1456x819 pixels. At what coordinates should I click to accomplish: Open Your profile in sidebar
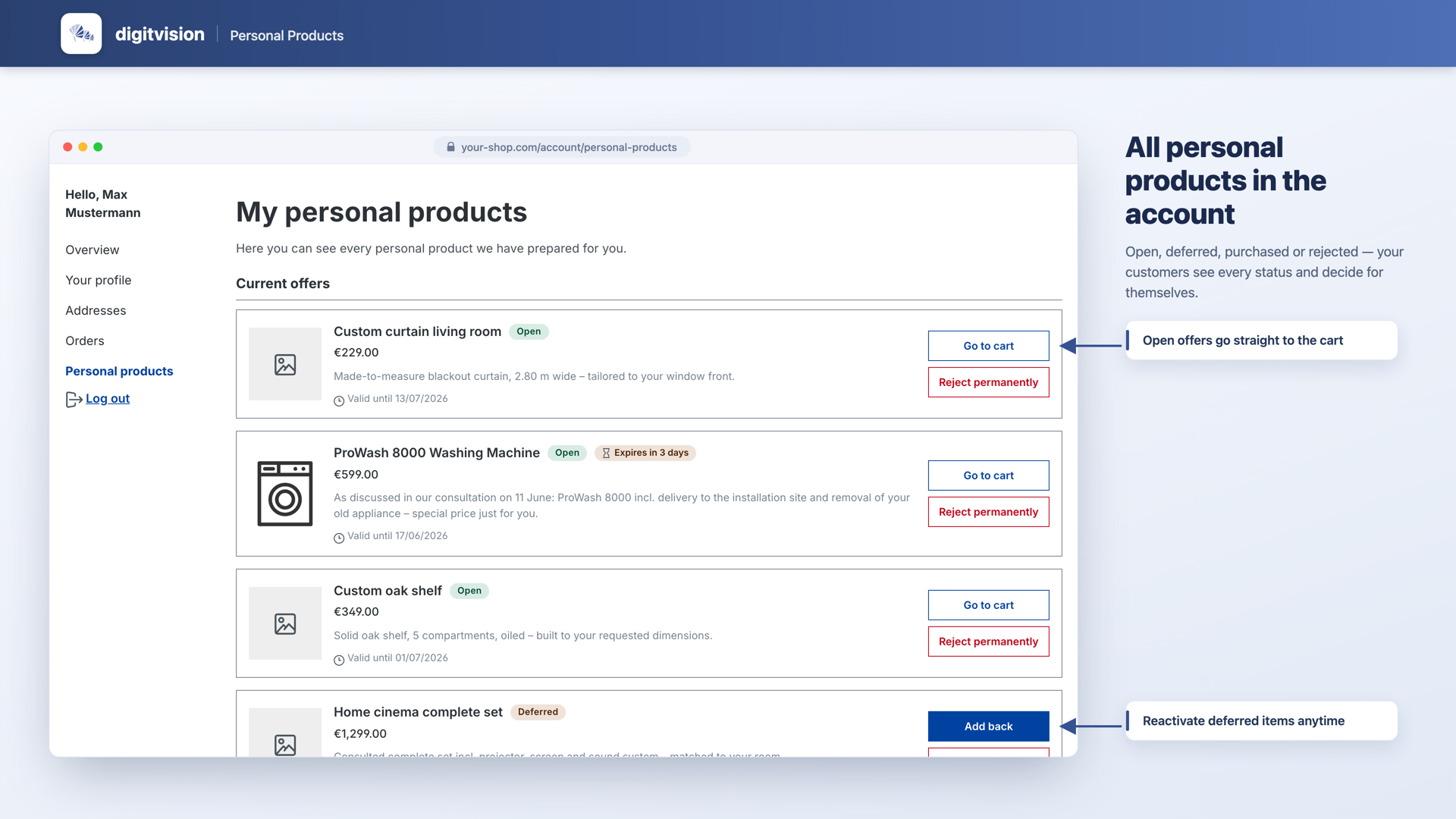98,281
